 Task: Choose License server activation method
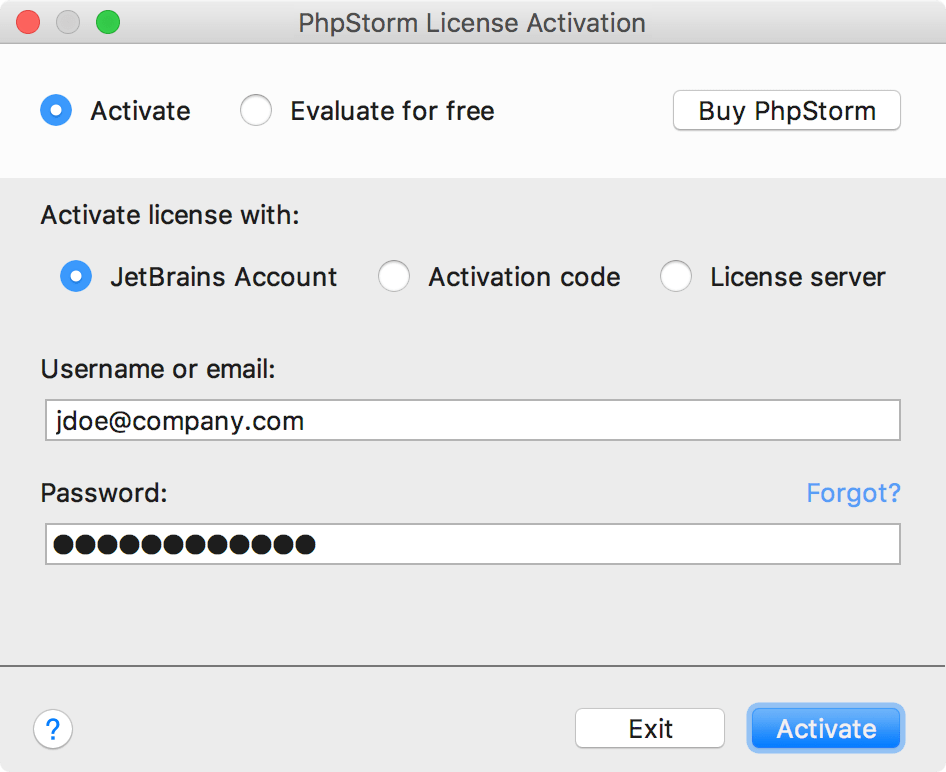[x=676, y=277]
